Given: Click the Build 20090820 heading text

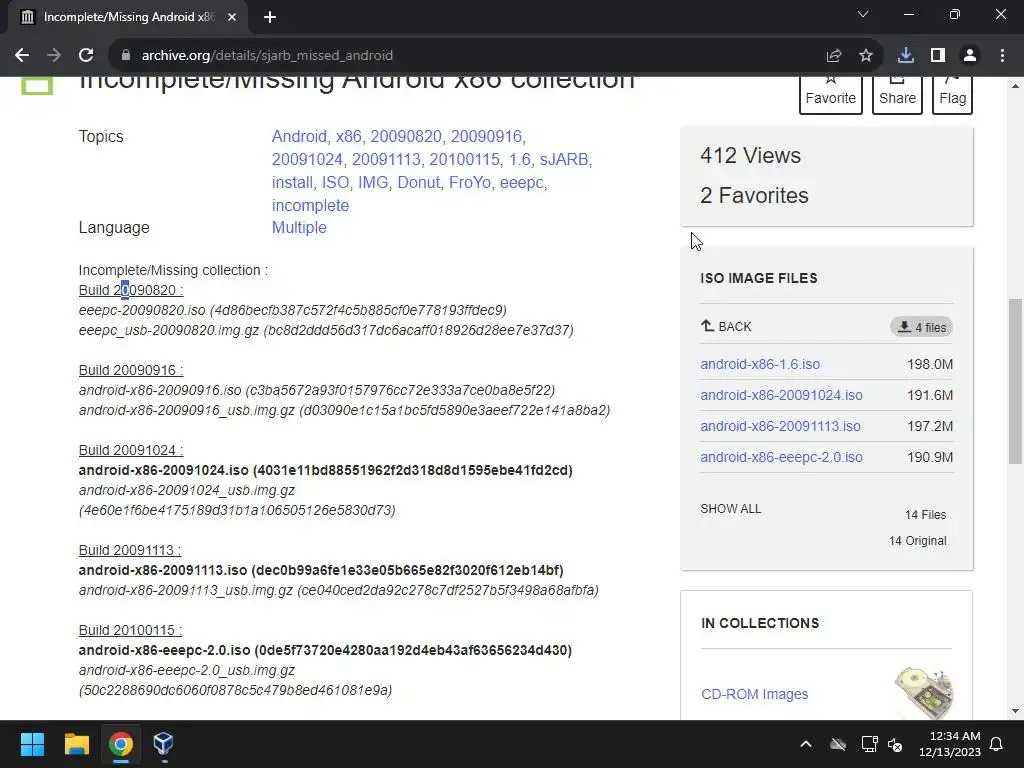Looking at the screenshot, I should [x=131, y=290].
